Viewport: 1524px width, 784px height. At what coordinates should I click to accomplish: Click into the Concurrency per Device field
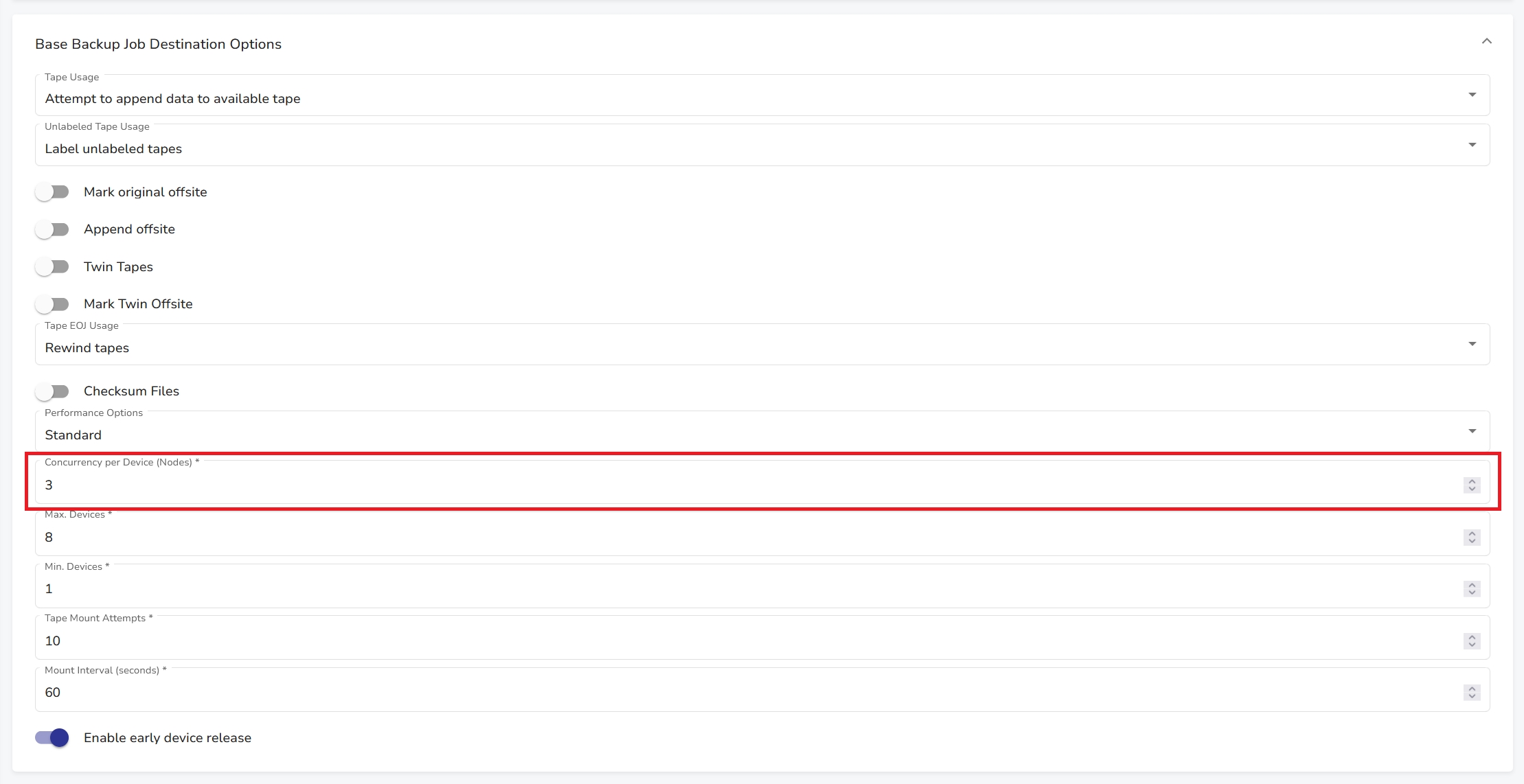(x=687, y=485)
